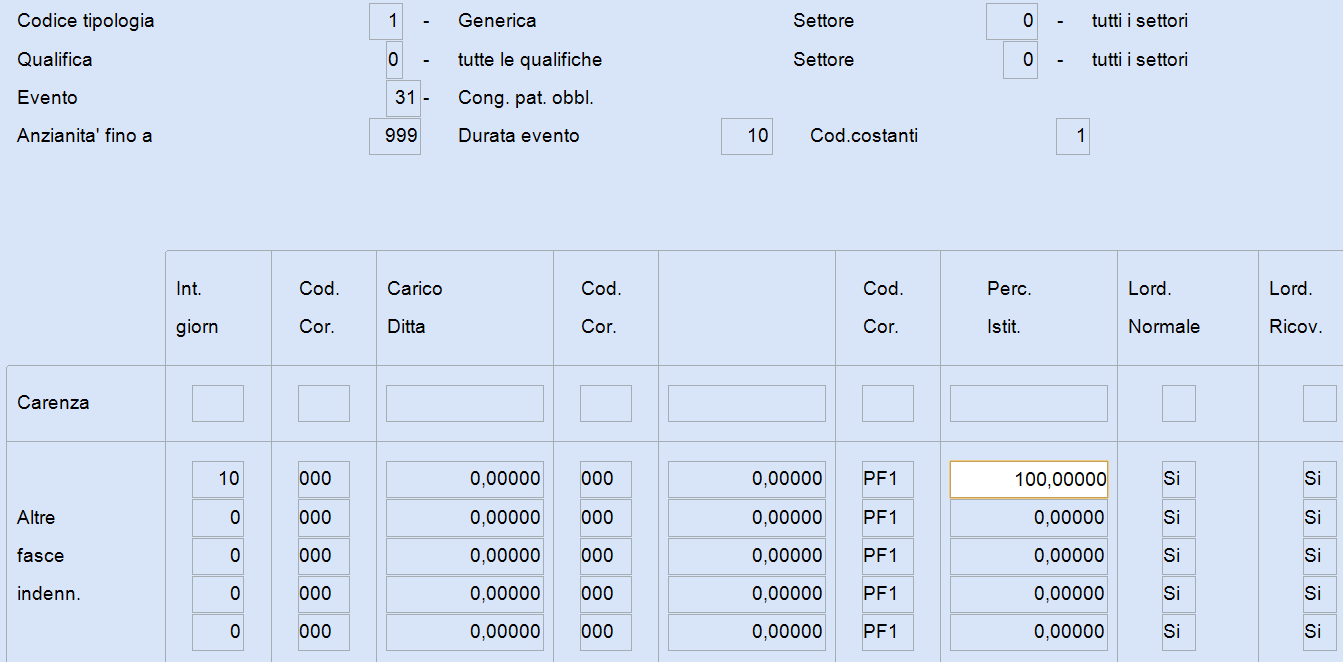Select Lord. Normale field in the fasce row

pos(1179,556)
